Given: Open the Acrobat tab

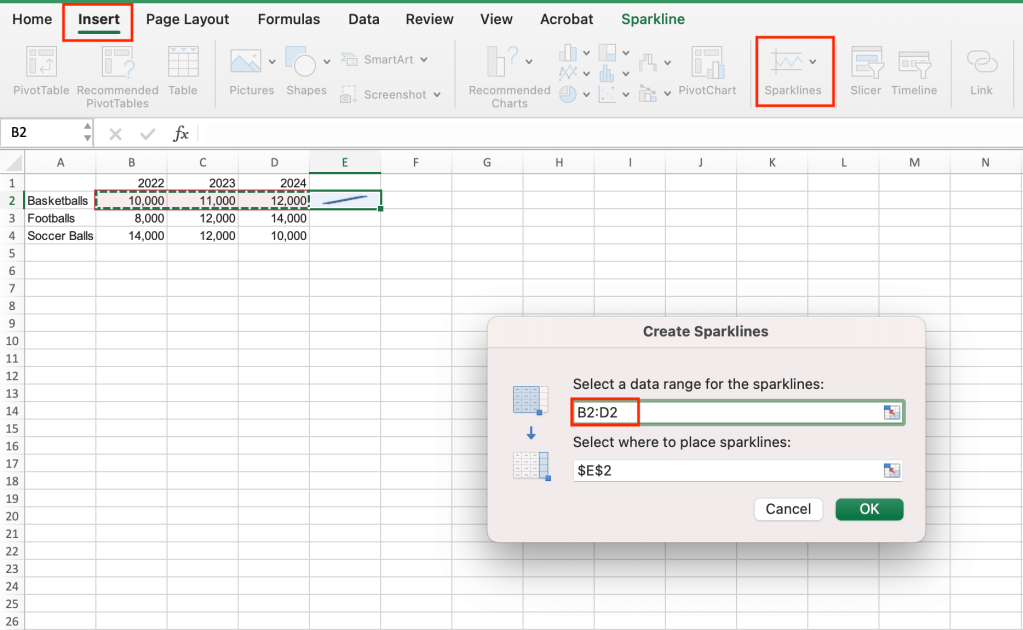Looking at the screenshot, I should [x=566, y=19].
